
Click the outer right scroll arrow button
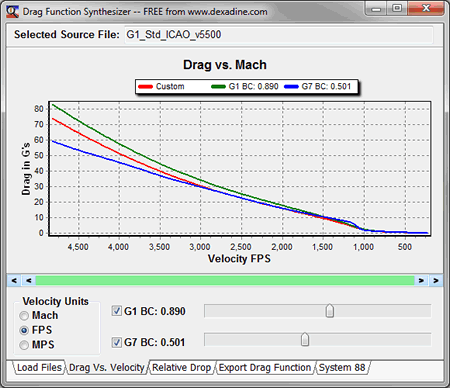[436, 280]
